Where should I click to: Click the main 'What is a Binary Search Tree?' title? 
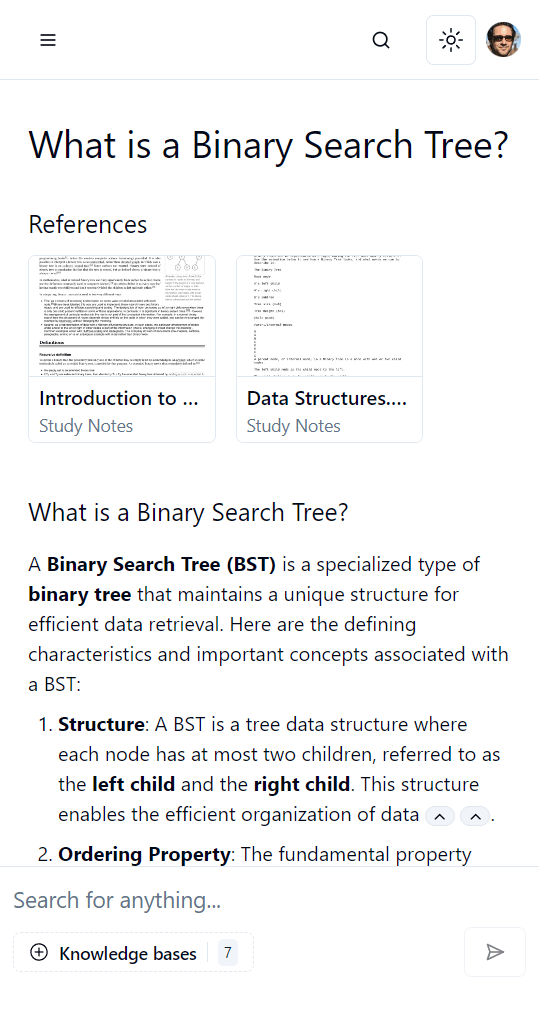[269, 145]
